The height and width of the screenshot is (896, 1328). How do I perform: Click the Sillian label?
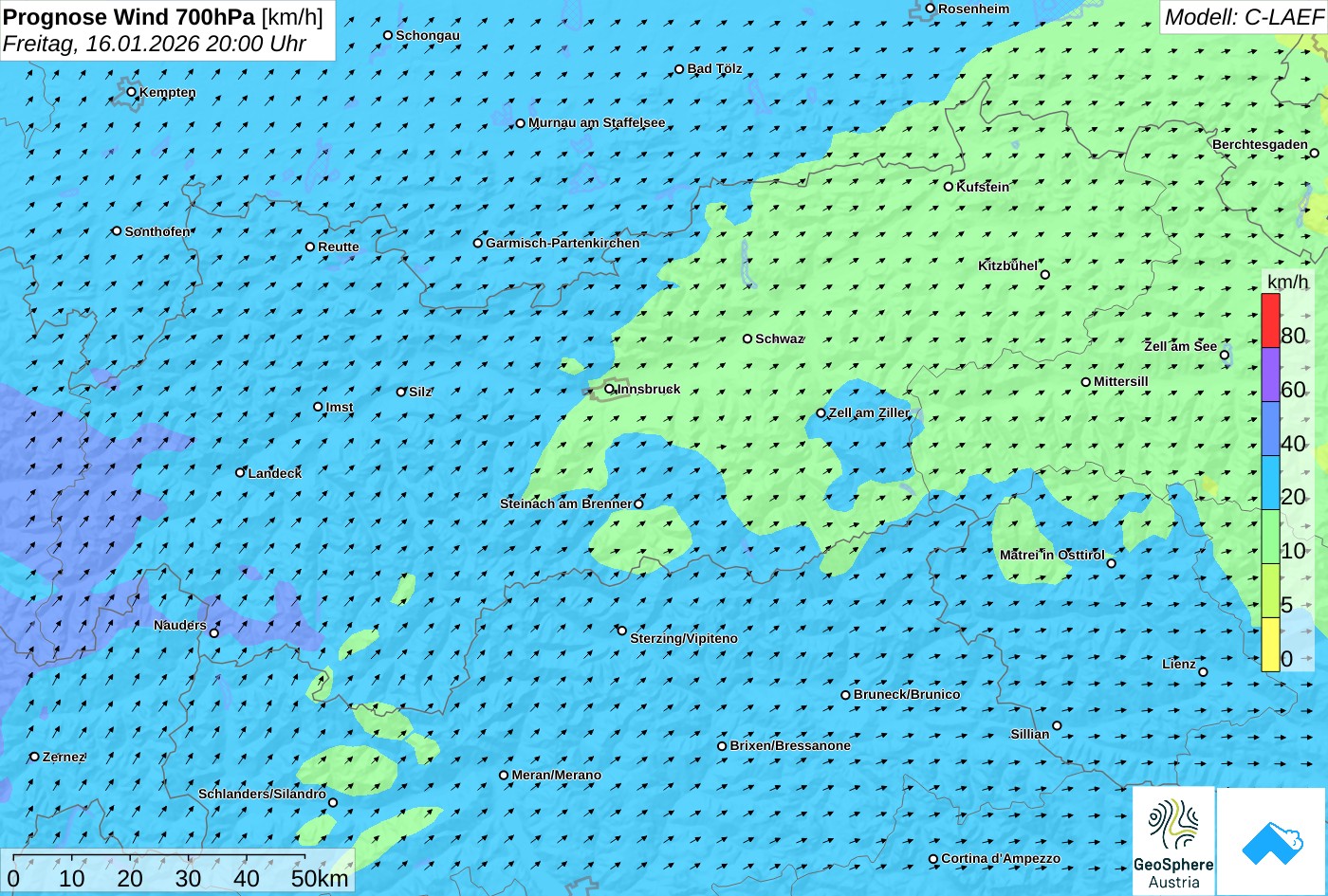(1030, 734)
